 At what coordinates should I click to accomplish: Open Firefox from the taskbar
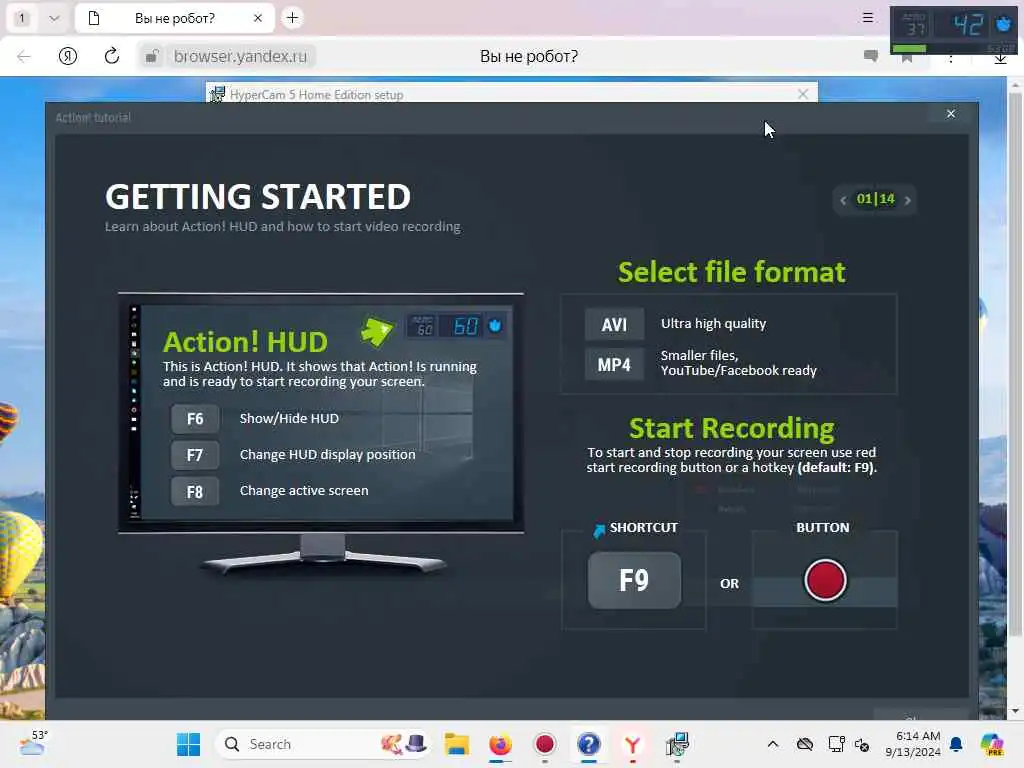click(500, 744)
